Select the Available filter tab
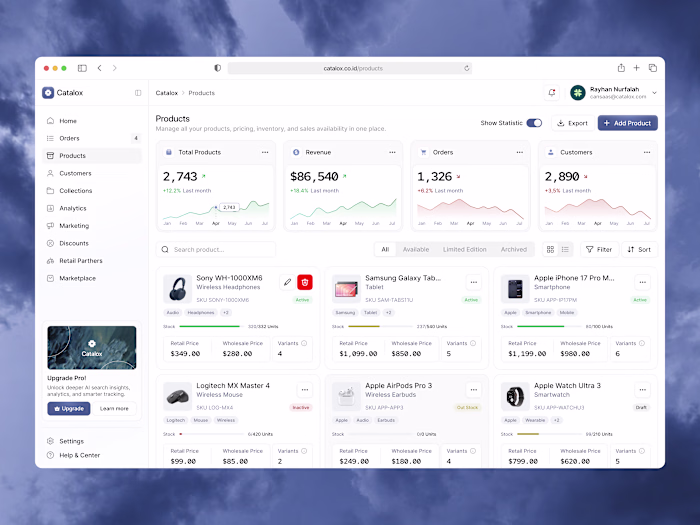The image size is (700, 525). [x=416, y=249]
